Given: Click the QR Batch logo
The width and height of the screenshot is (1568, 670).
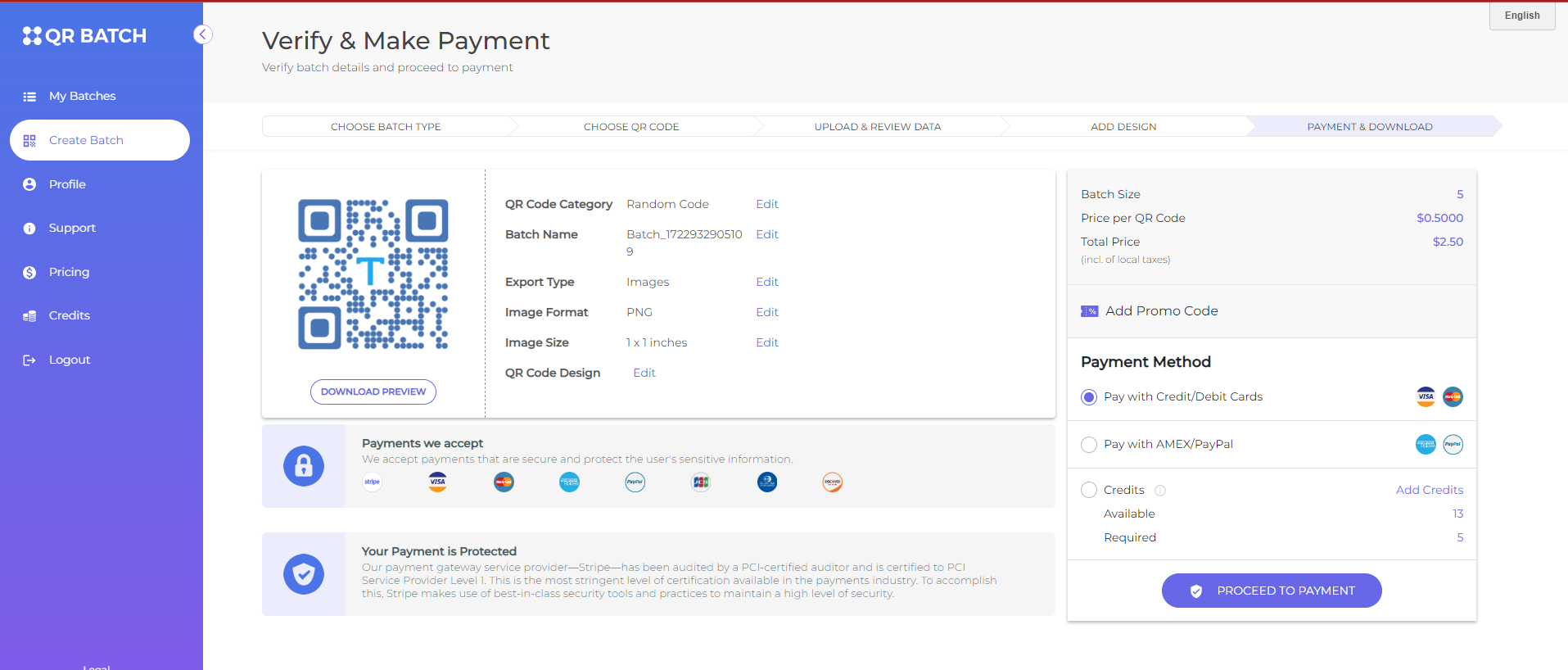Looking at the screenshot, I should coord(84,36).
